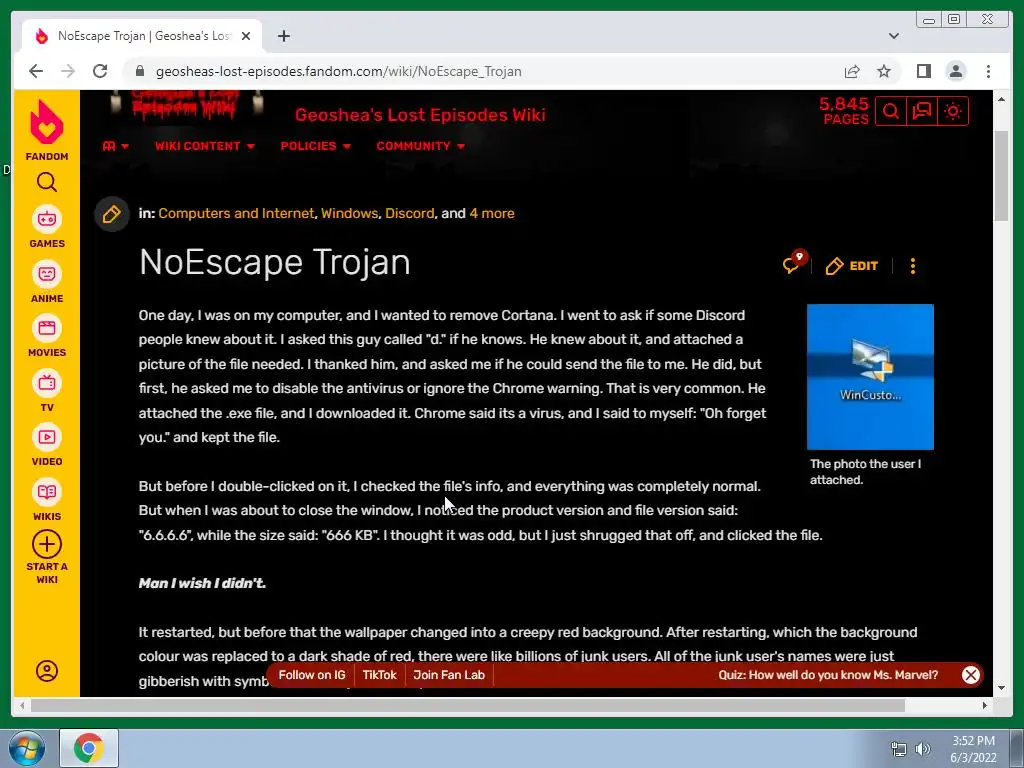1024x768 pixels.
Task: Click the horizontal scrollbar thumb
Action: click(x=468, y=705)
